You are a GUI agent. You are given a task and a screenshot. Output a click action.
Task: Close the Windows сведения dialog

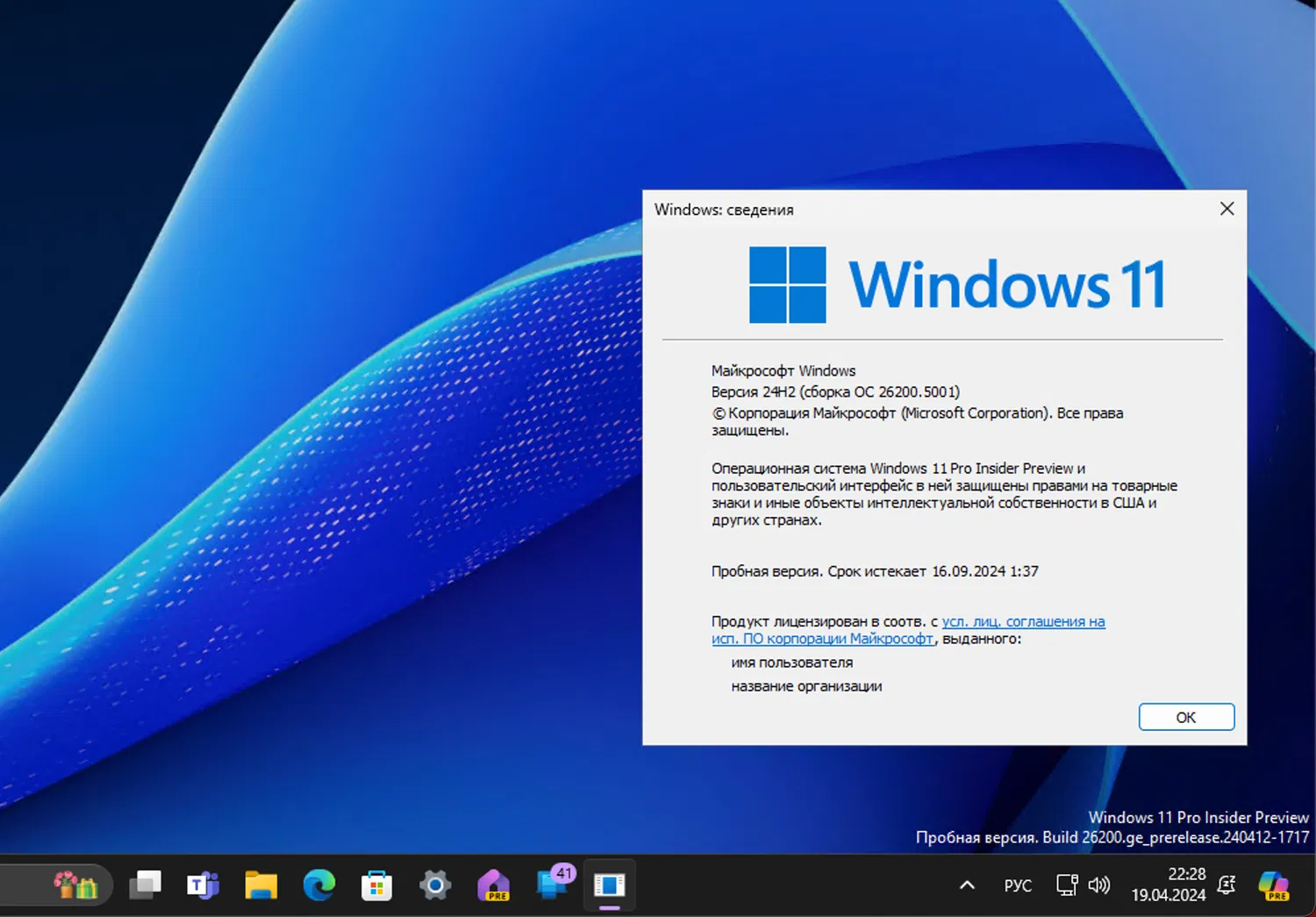[1227, 209]
